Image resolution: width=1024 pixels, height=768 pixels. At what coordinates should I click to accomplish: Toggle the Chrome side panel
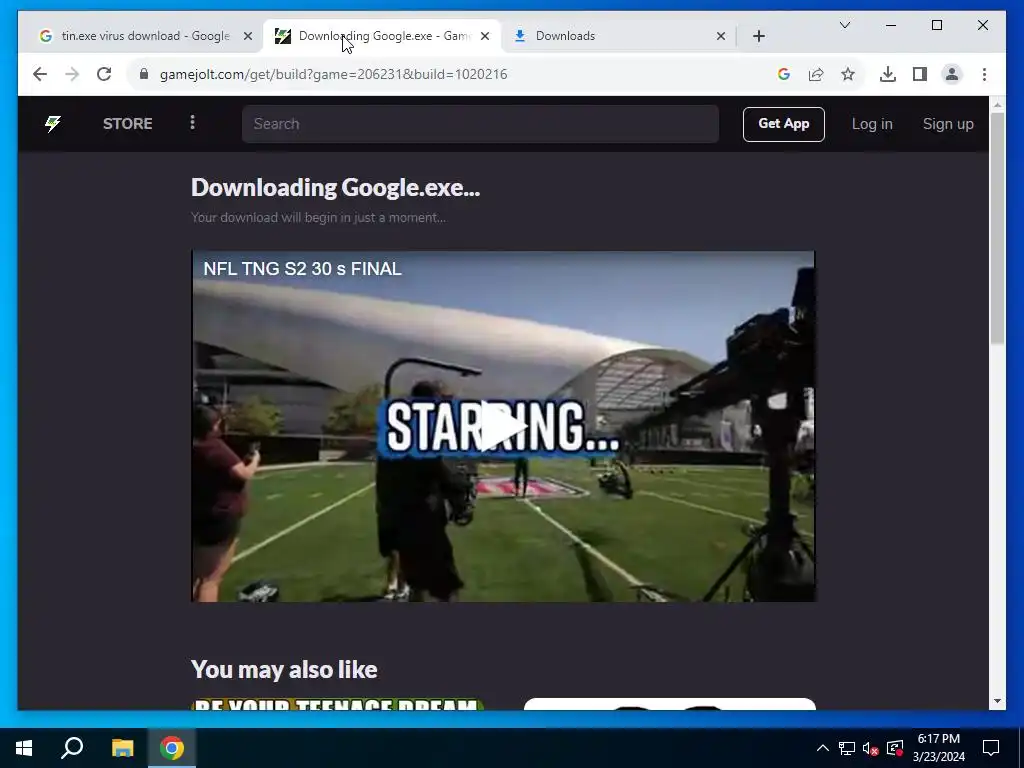coord(920,74)
